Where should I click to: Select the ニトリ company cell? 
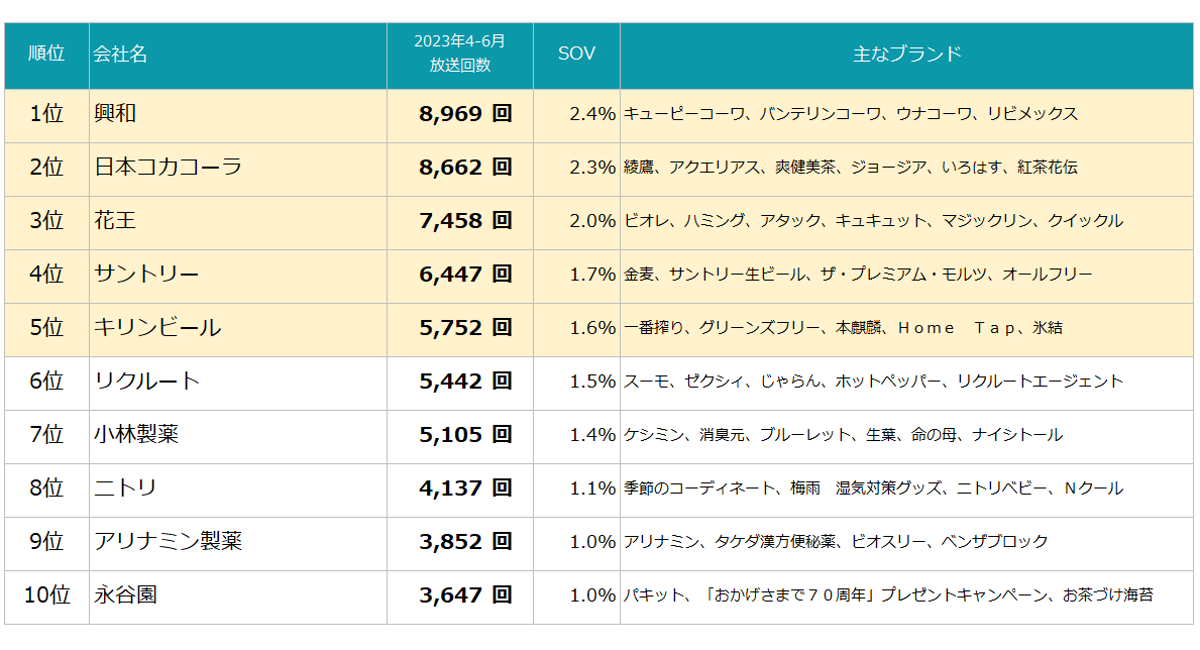[x=125, y=488]
